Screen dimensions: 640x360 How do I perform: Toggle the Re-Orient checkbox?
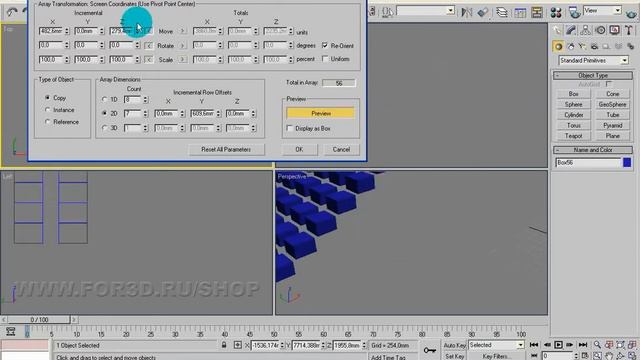[325, 45]
